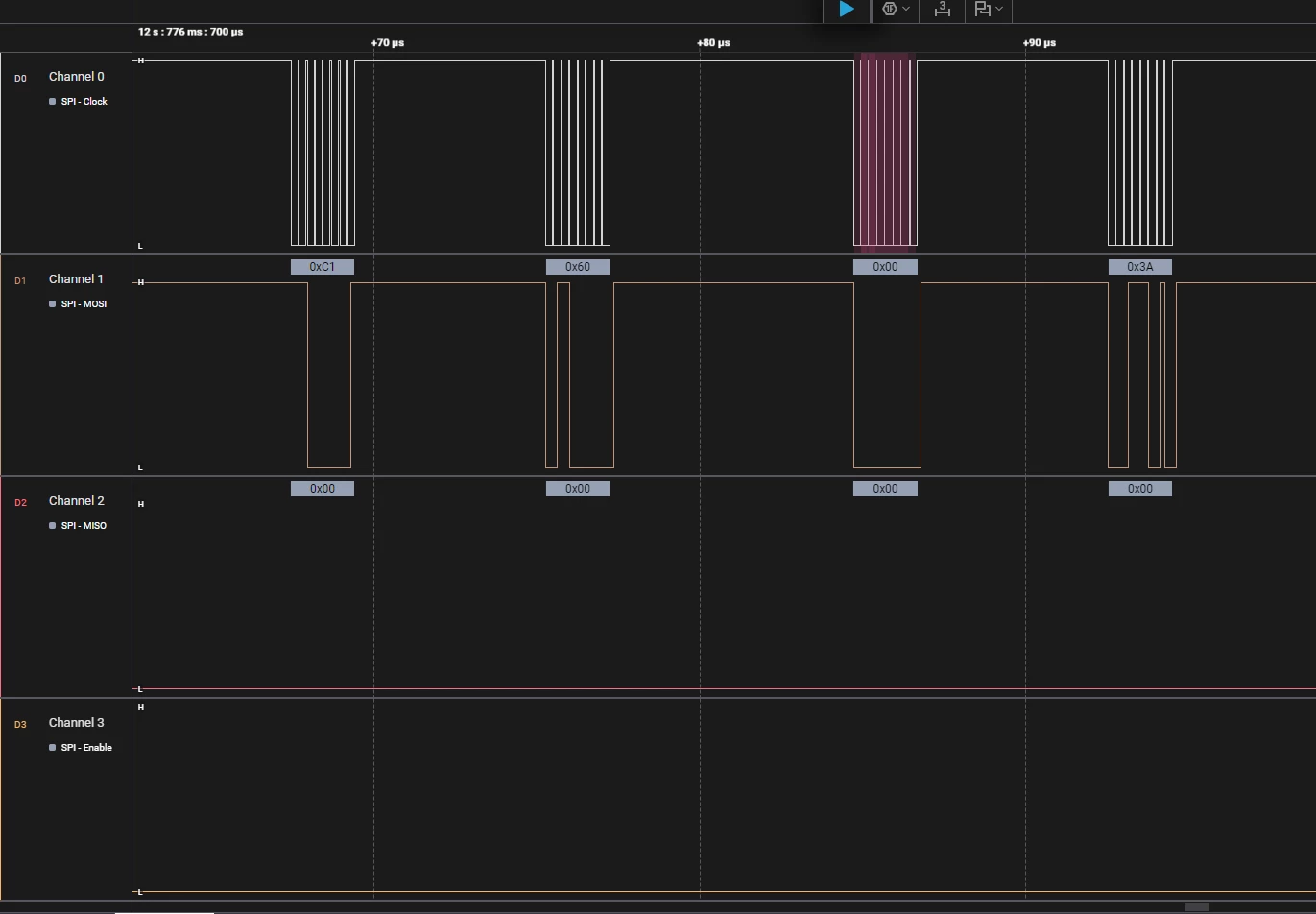Viewport: 1316px width, 914px height.
Task: Start capture with the blue play button
Action: point(846,9)
